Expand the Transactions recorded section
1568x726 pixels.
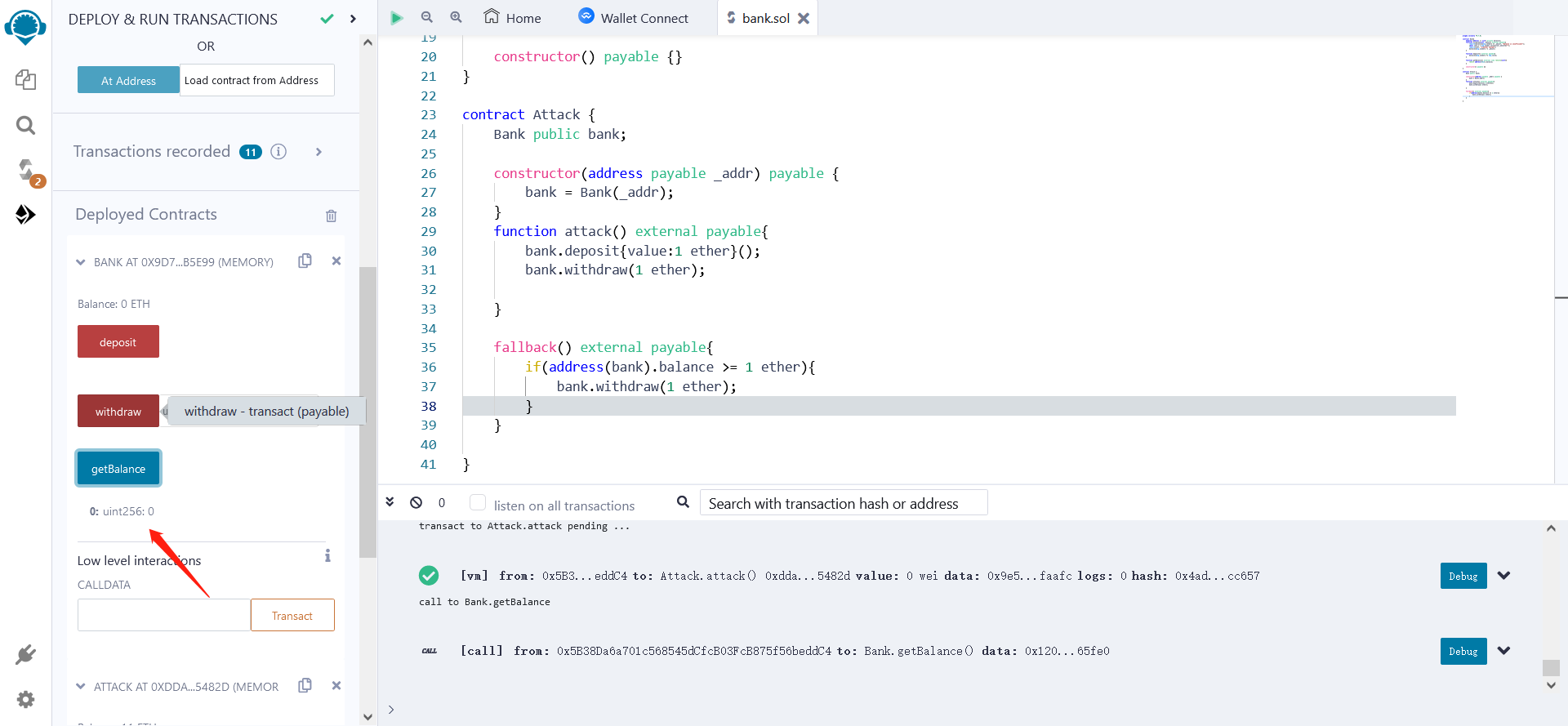click(x=318, y=152)
